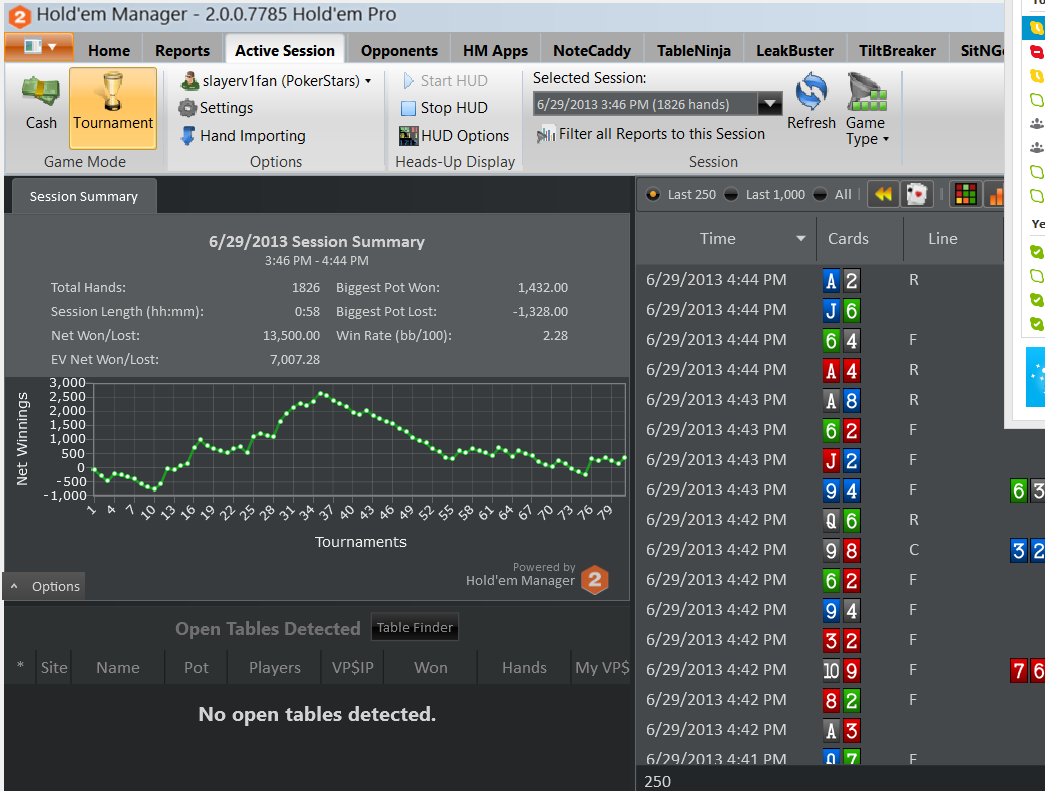The width and height of the screenshot is (1045, 791).
Task: Click the colored grid heat map icon
Action: point(965,195)
